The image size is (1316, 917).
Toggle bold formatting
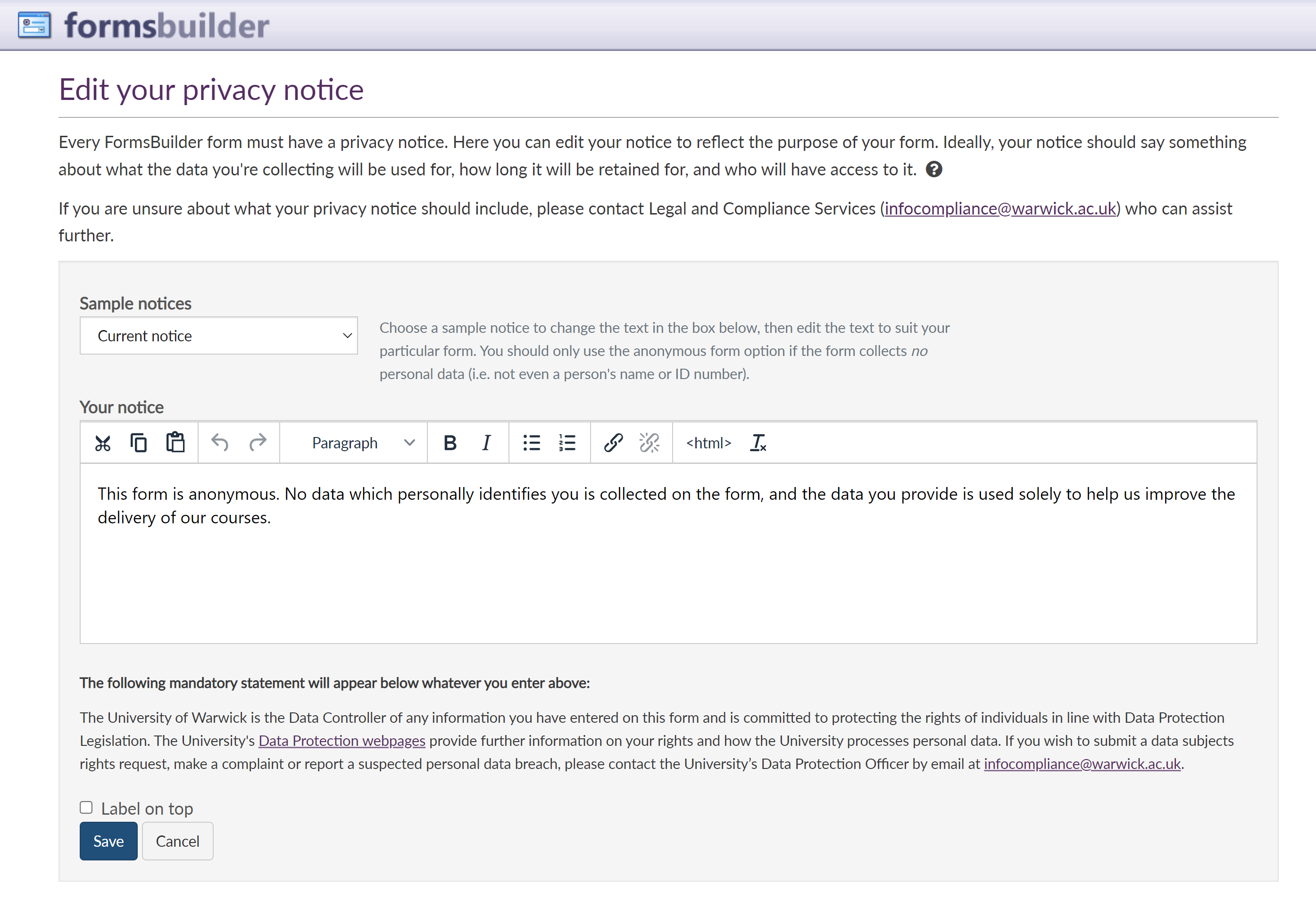click(x=450, y=443)
